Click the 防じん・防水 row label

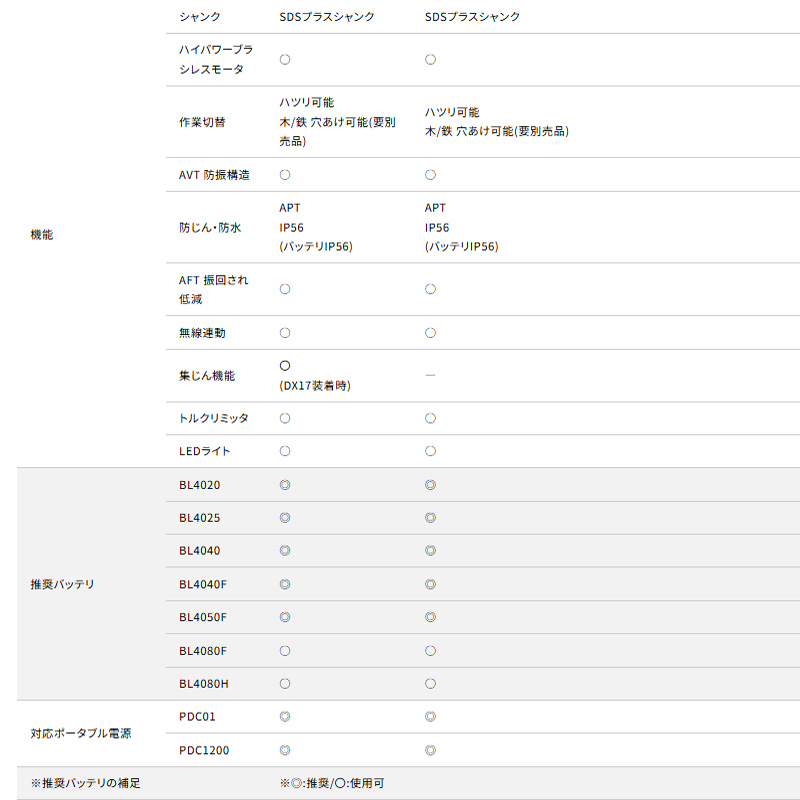point(210,227)
